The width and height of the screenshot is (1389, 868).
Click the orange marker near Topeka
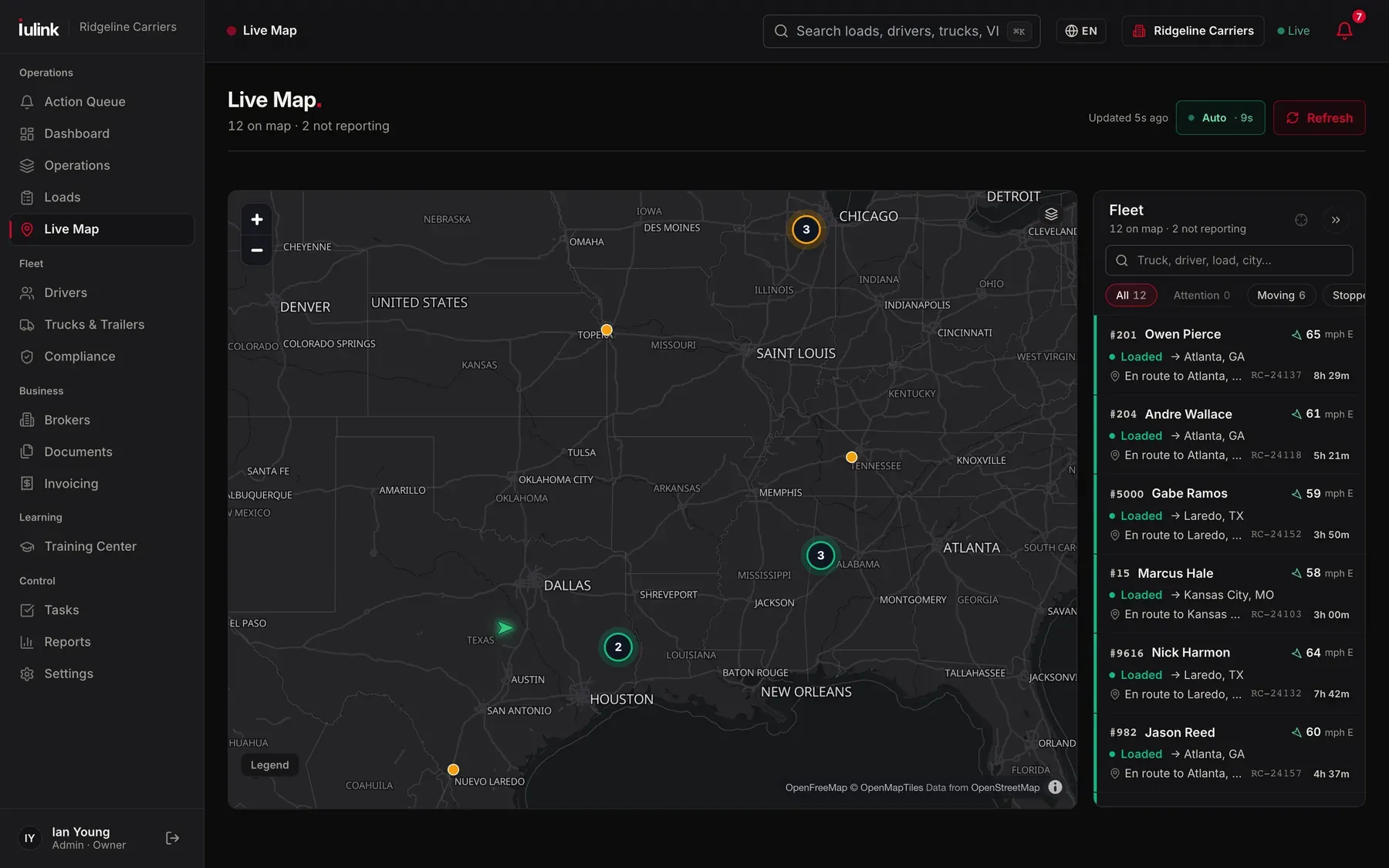[x=607, y=330]
